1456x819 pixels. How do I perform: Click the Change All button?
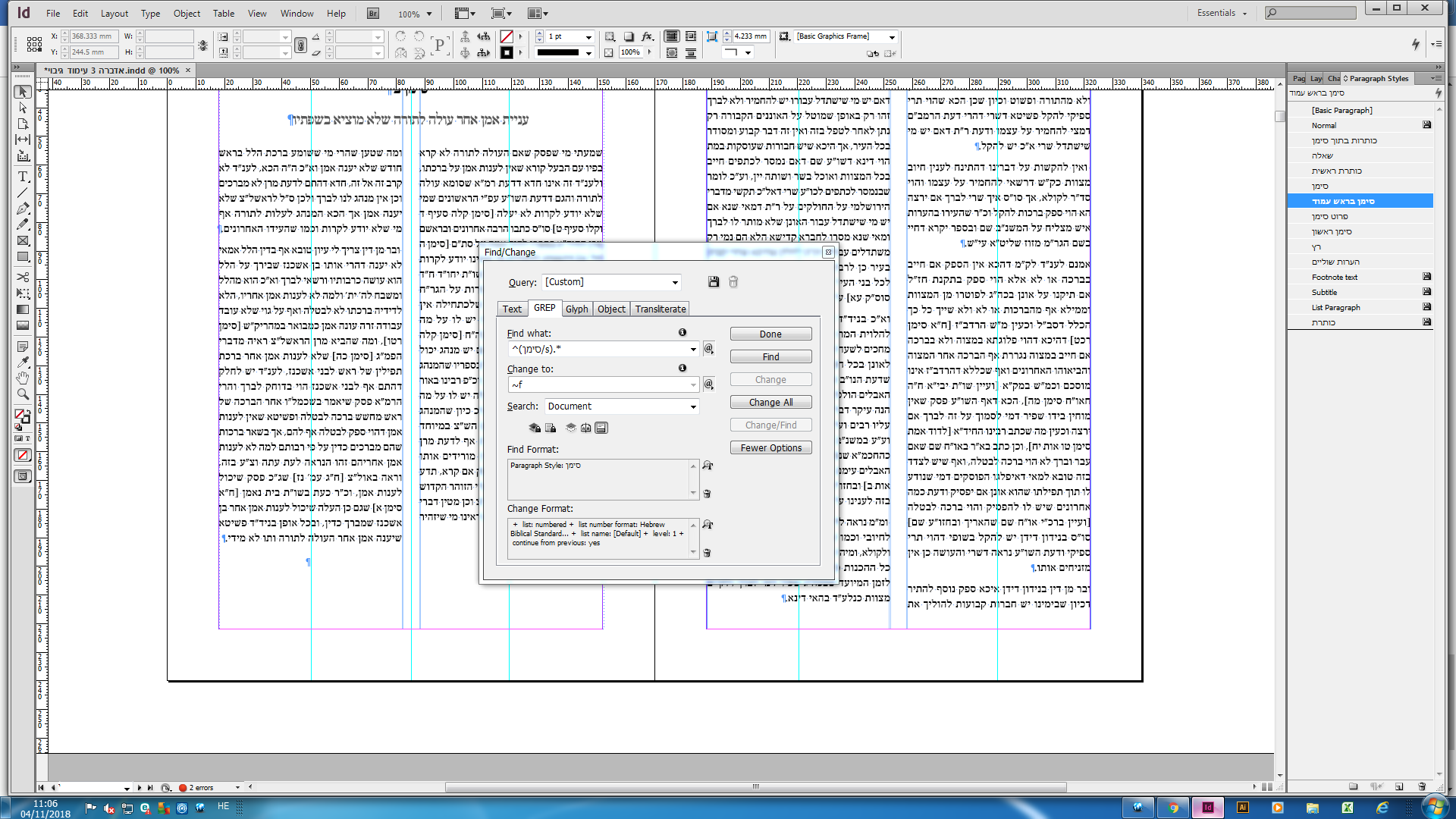(770, 403)
